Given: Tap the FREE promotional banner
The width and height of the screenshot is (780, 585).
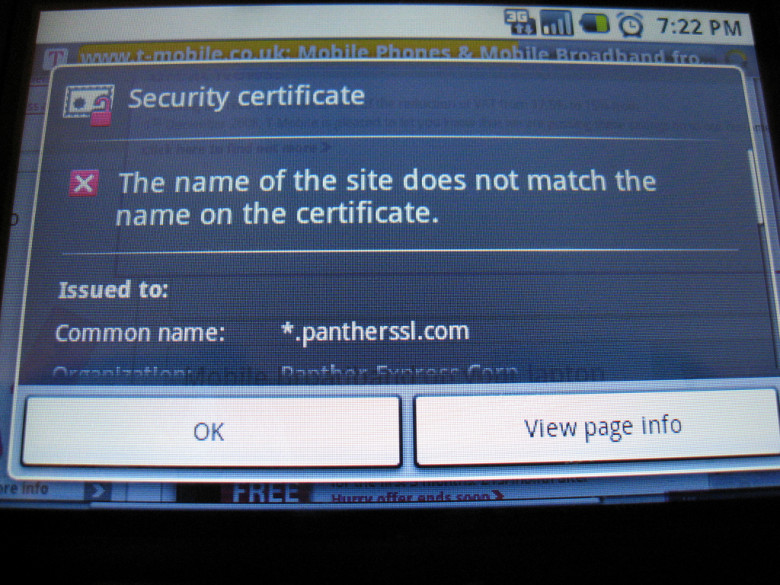Looking at the screenshot, I should (266, 493).
